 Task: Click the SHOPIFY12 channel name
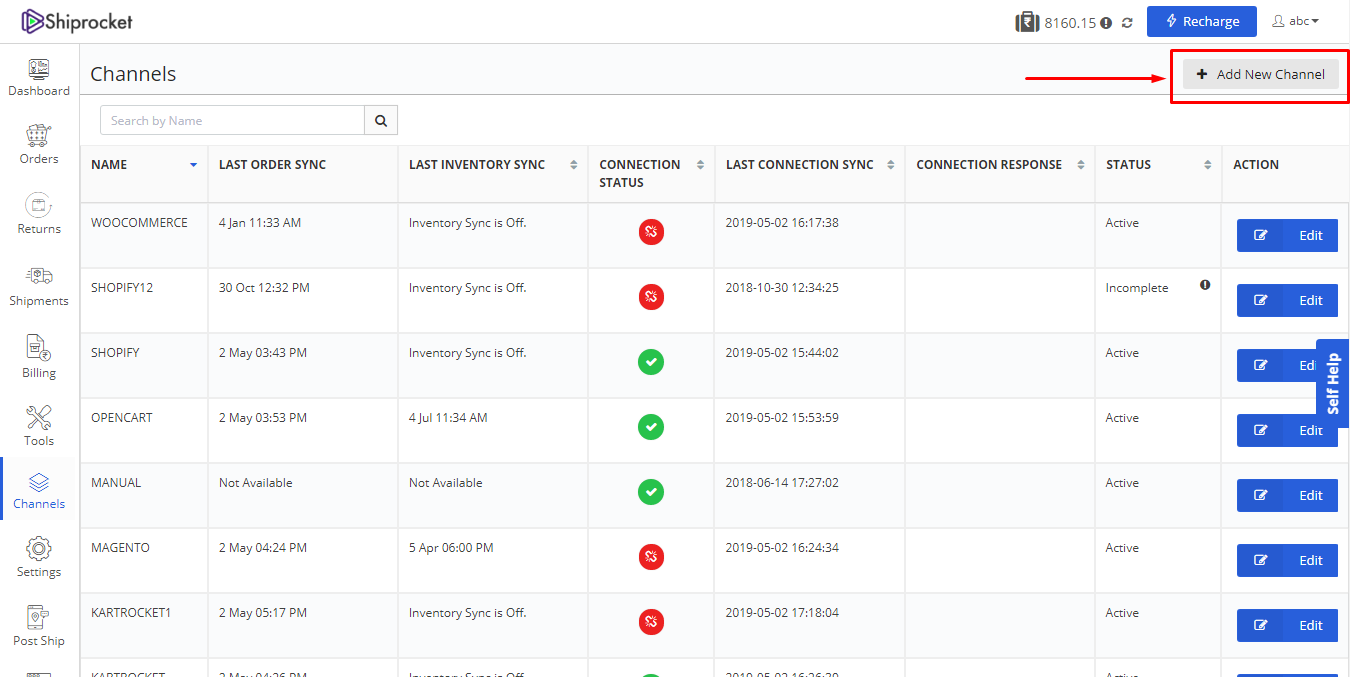[x=122, y=288]
